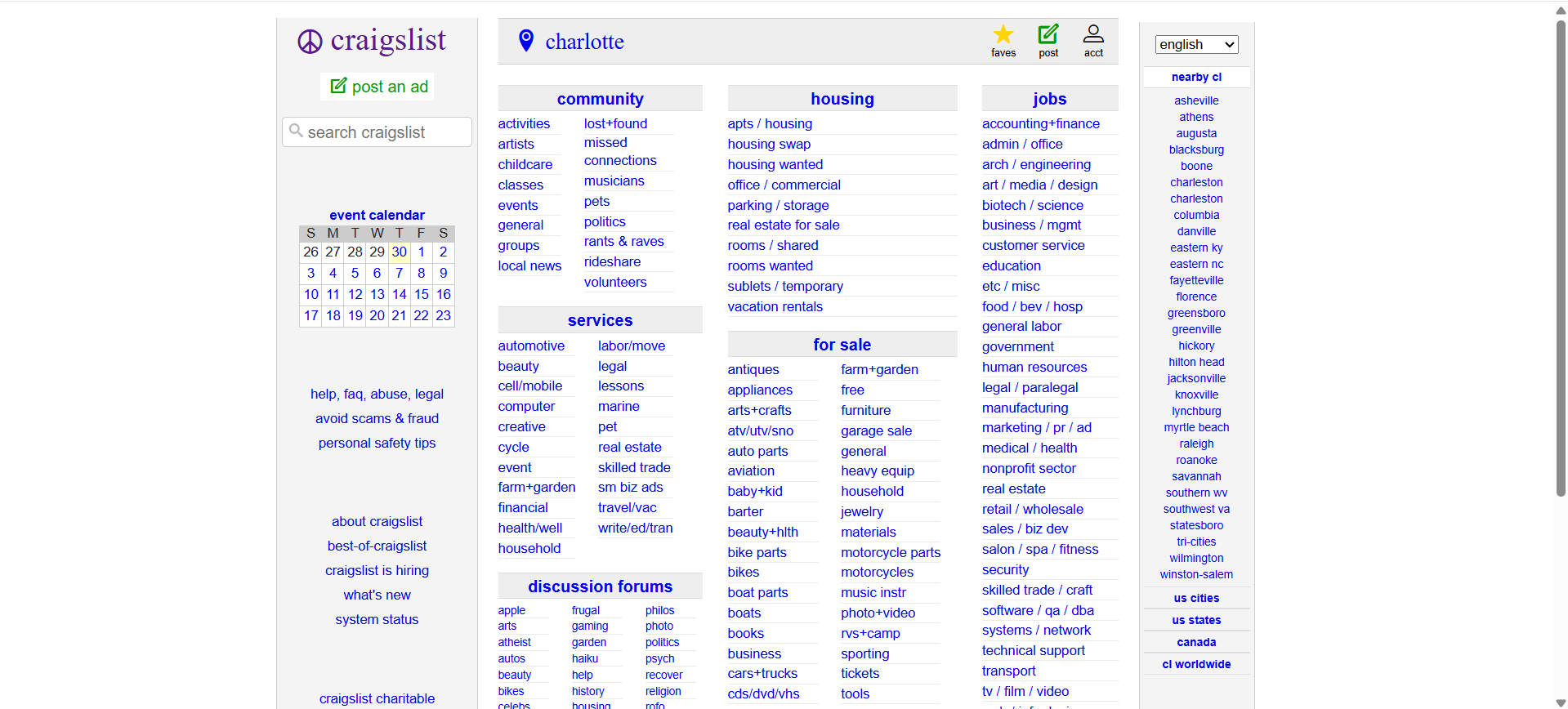
Task: Open the jobs category header
Action: pos(1049,99)
